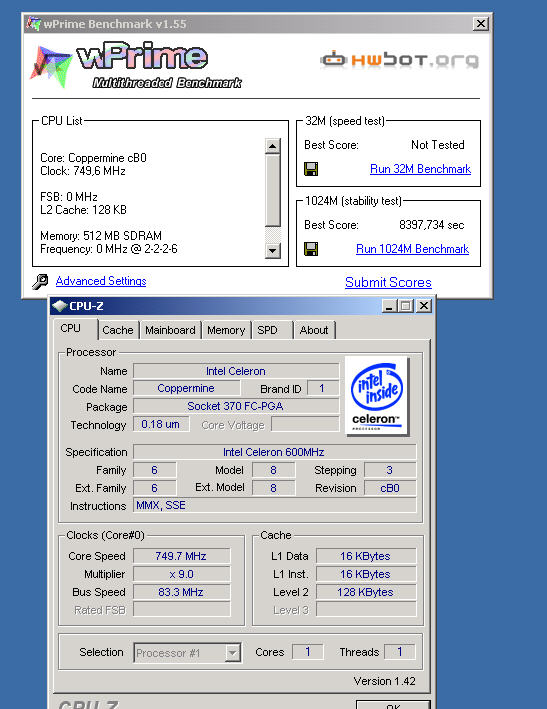Click the Technology value 0.18 um
The height and width of the screenshot is (709, 547).
point(160,424)
